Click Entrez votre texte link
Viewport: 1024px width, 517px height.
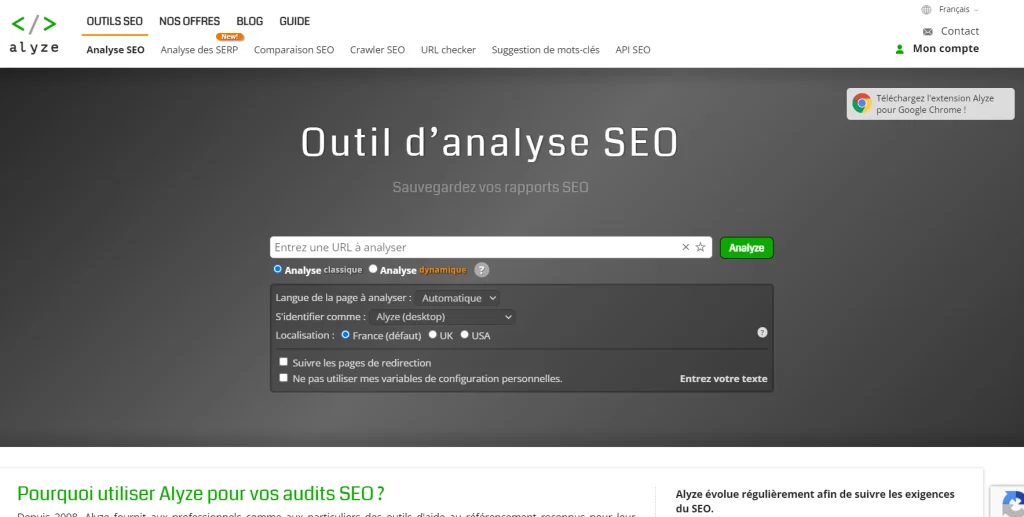point(724,379)
